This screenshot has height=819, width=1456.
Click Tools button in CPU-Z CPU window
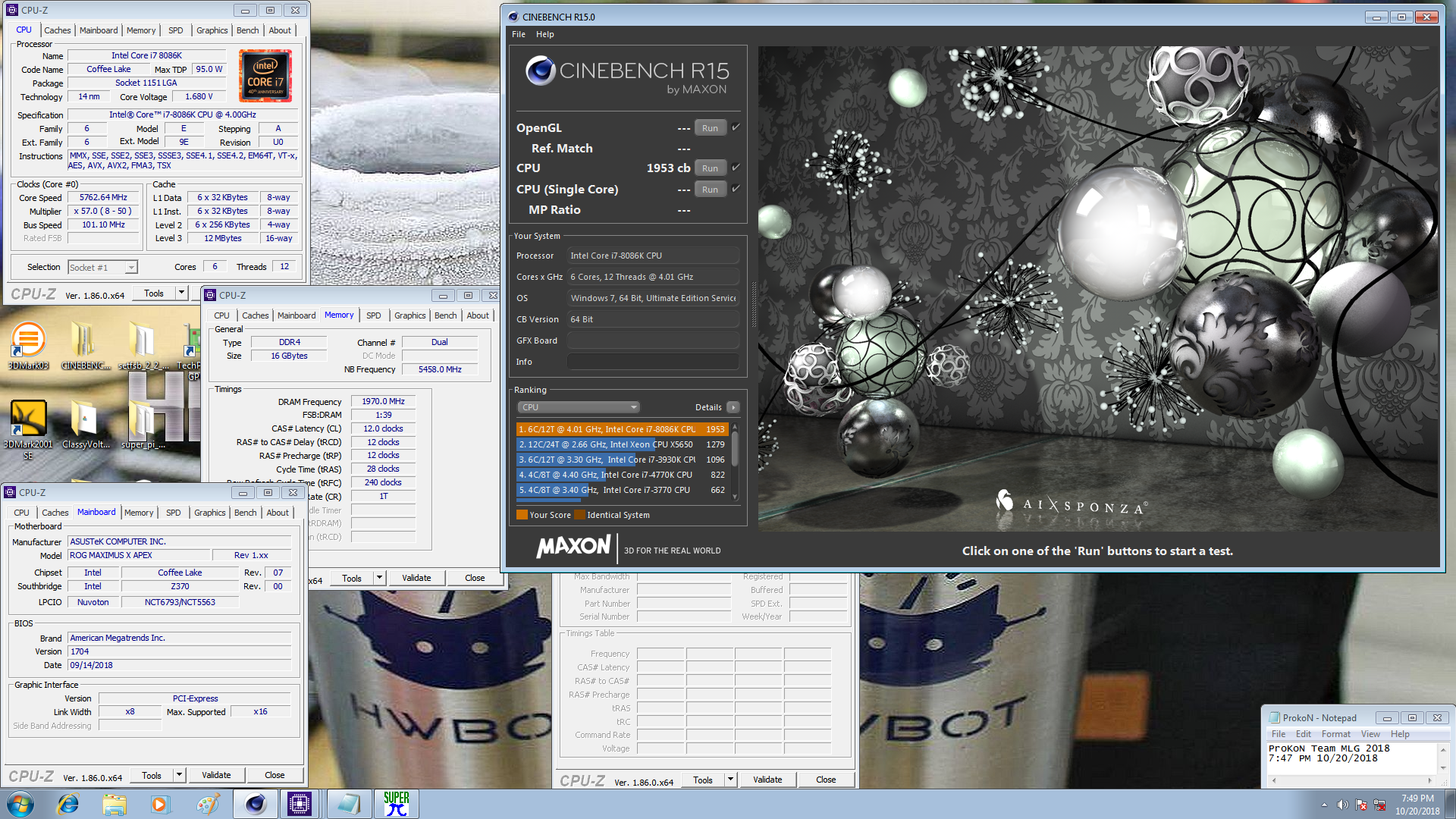154,293
